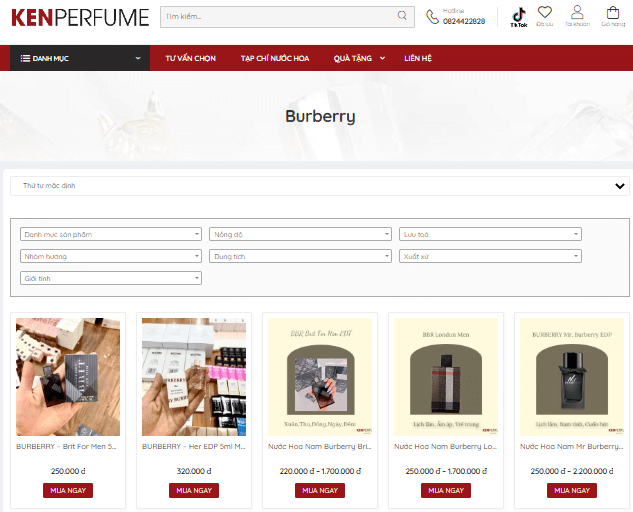Screen dimensions: 633x512
Task: Open Dung tích filter dropdown
Action: pos(300,256)
